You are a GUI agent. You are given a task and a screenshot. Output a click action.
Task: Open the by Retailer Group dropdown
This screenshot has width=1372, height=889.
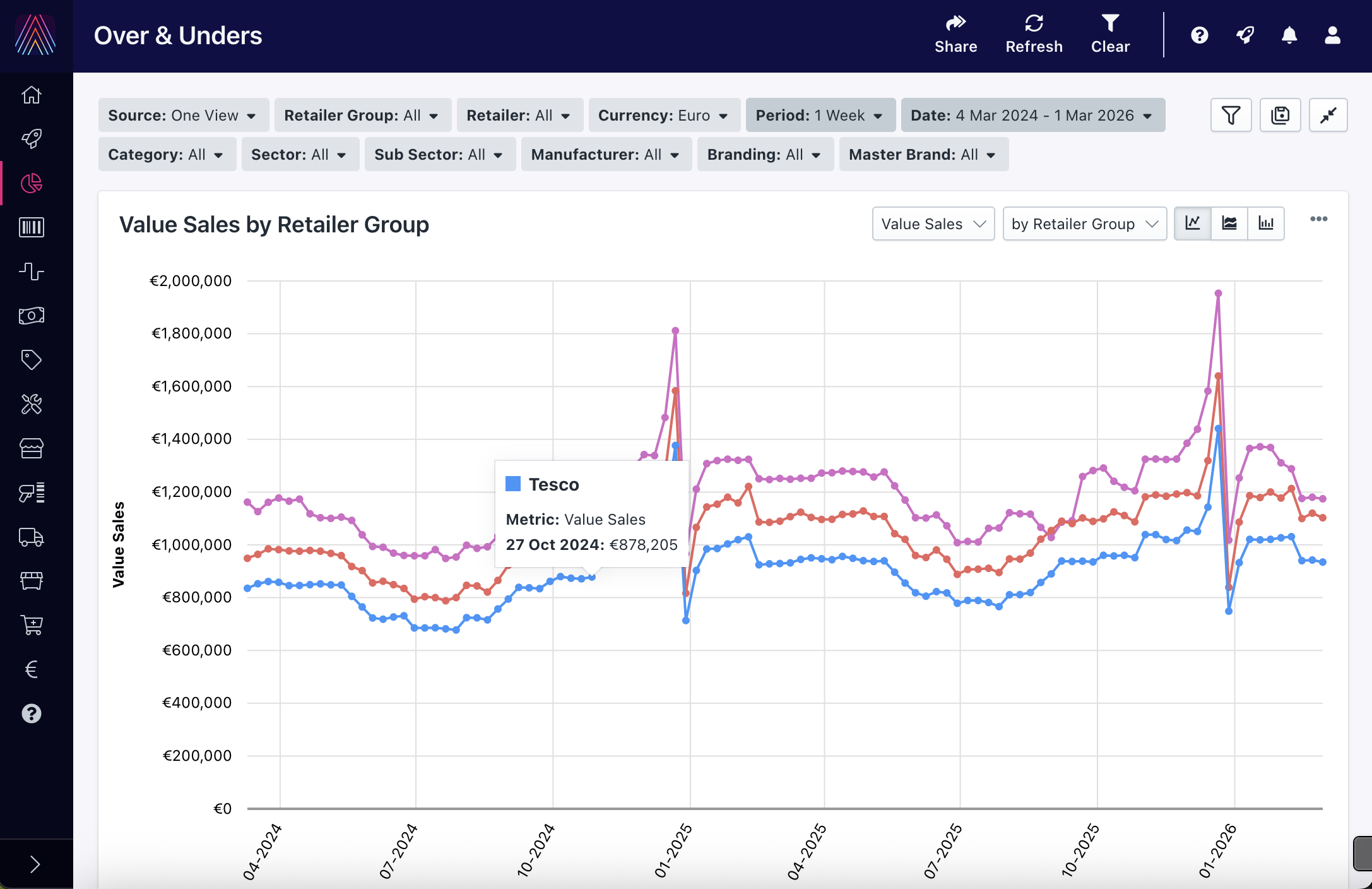point(1084,224)
